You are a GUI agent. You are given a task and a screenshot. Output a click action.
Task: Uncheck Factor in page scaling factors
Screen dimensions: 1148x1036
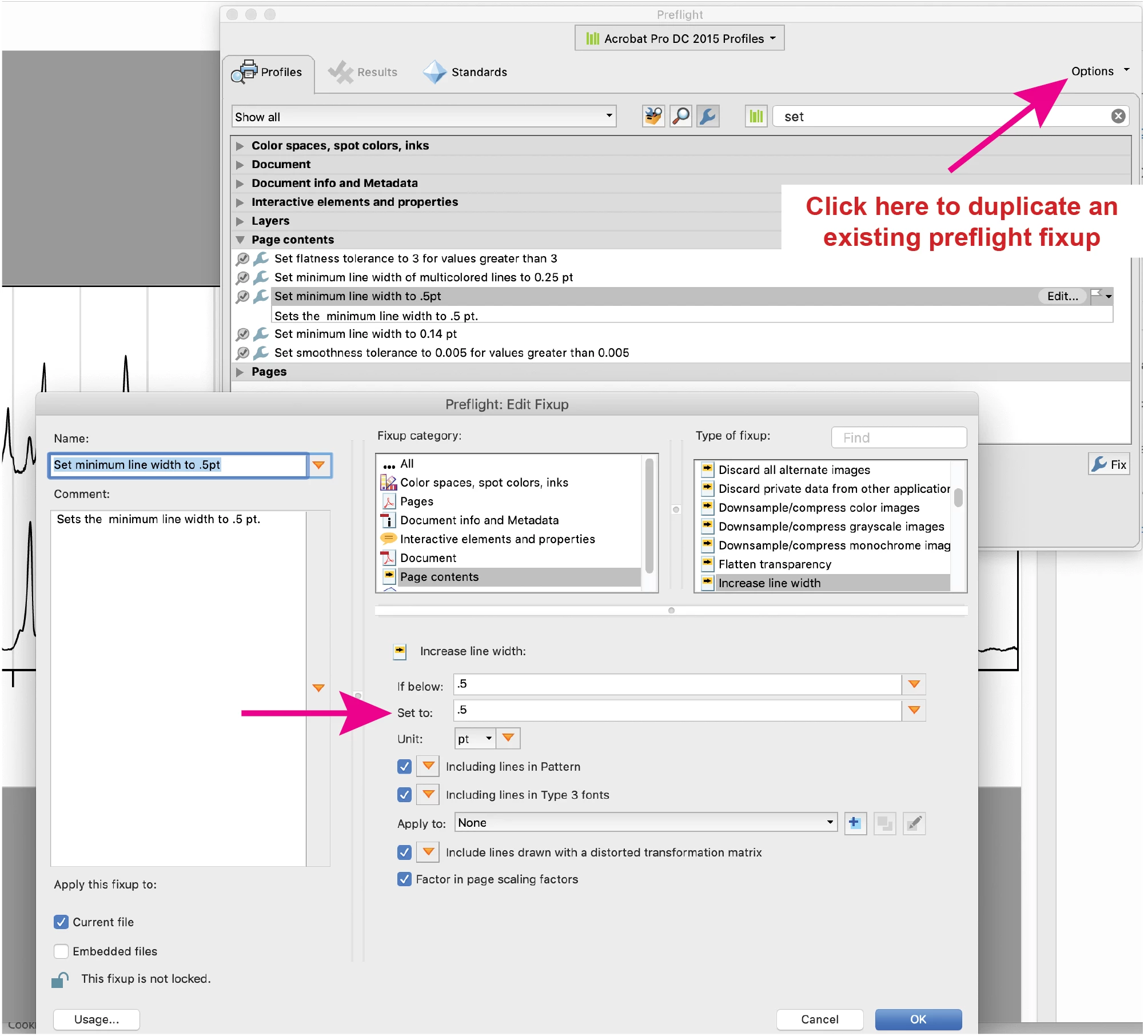[404, 880]
